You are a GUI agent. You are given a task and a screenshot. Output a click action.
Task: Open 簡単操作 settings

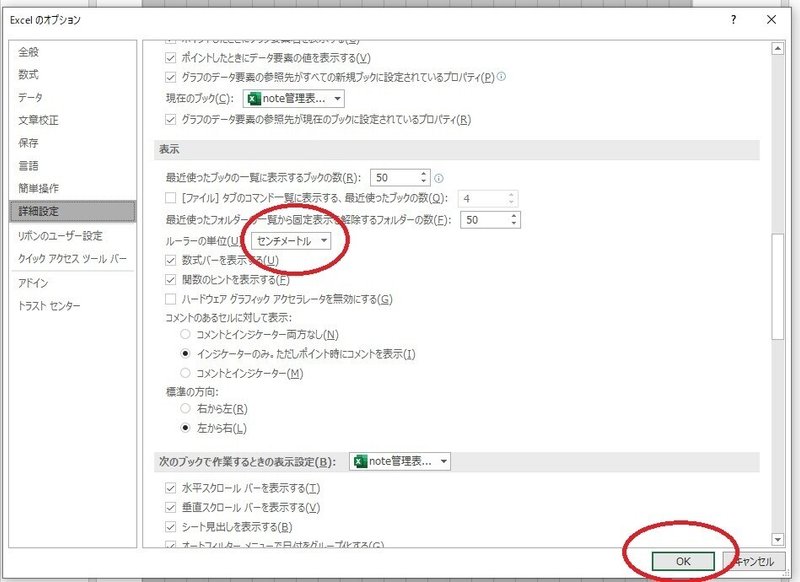coord(38,188)
